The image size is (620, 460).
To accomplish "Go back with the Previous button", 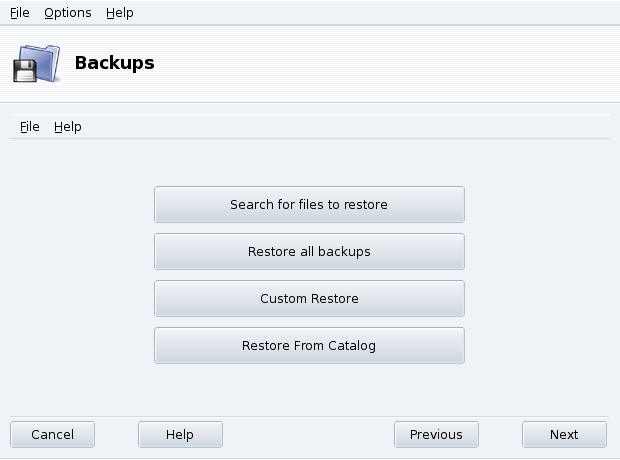I will (x=436, y=434).
